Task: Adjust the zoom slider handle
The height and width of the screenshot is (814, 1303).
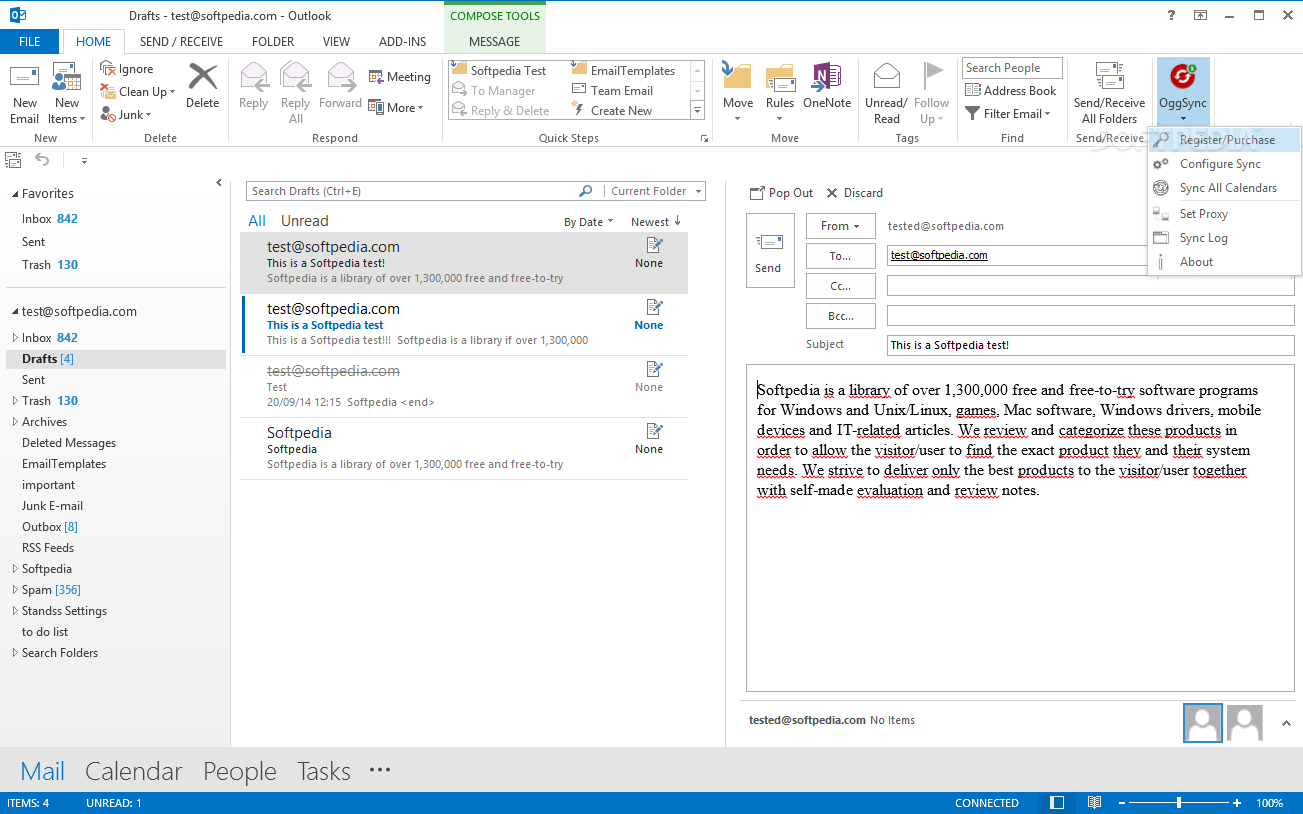Action: click(x=1179, y=802)
